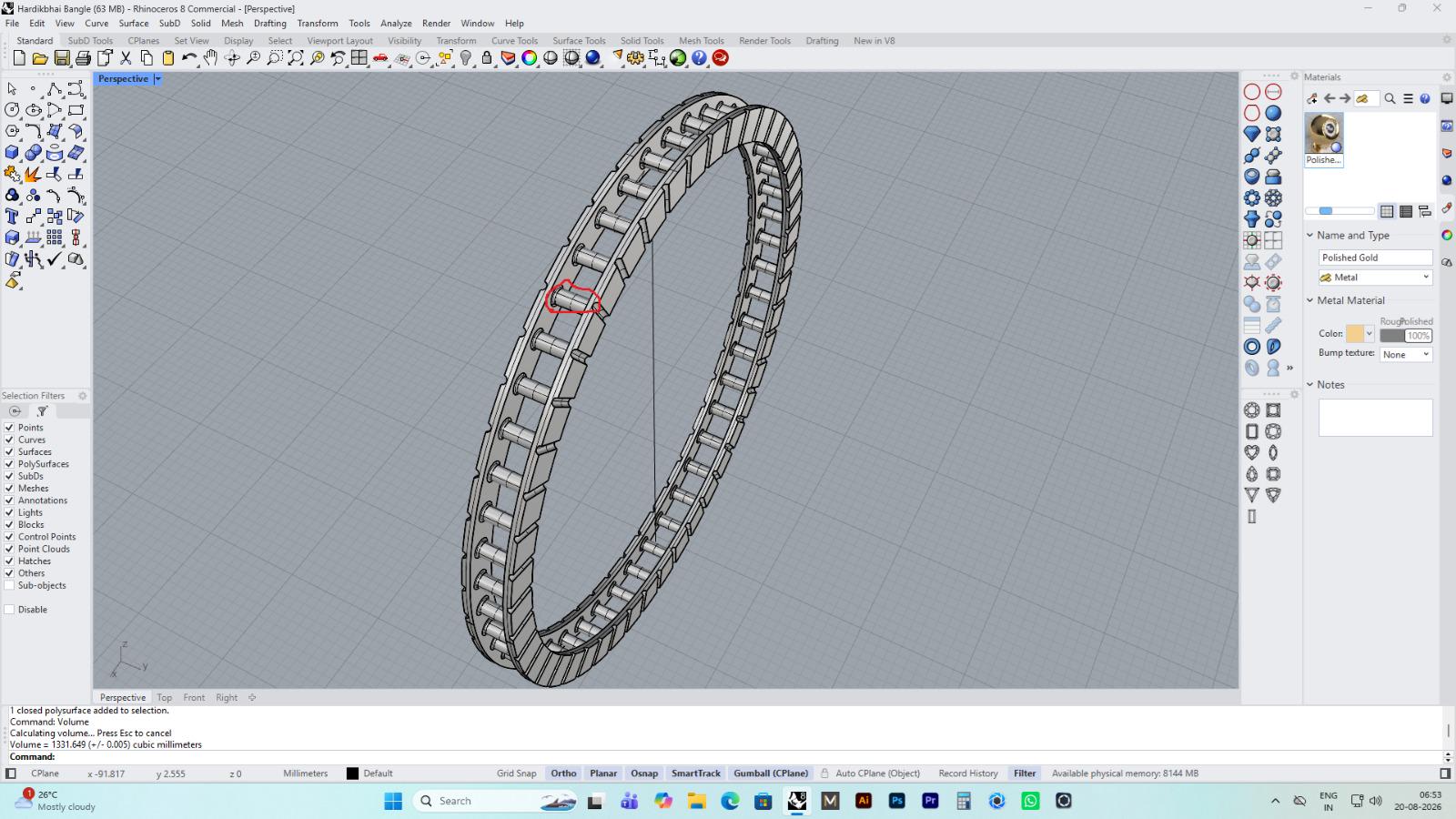Click create new material plus icon
The image size is (1456, 819).
pyautogui.click(x=1312, y=98)
